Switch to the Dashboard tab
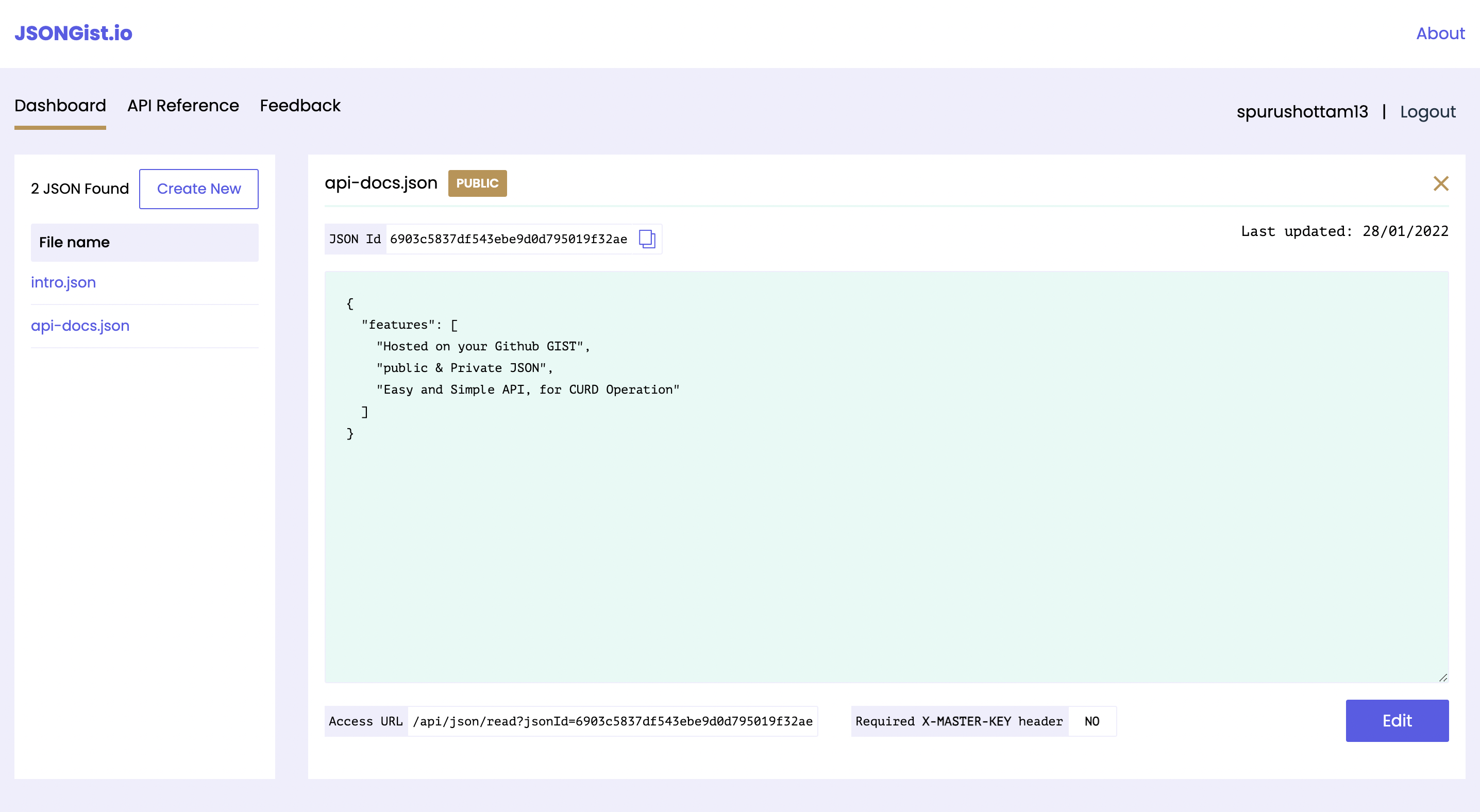Screen dimensions: 1480x812 coord(60,106)
